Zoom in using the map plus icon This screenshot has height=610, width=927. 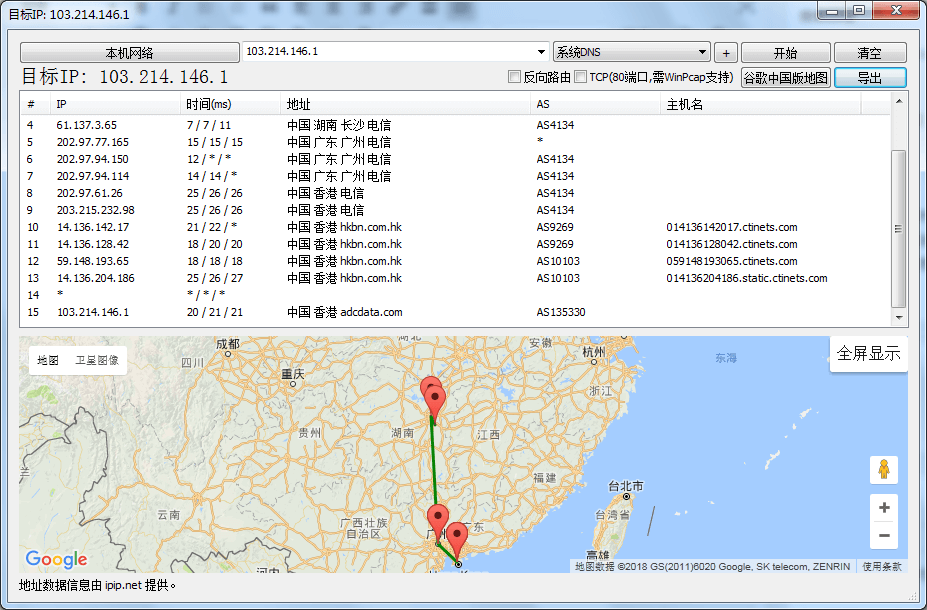(x=883, y=507)
